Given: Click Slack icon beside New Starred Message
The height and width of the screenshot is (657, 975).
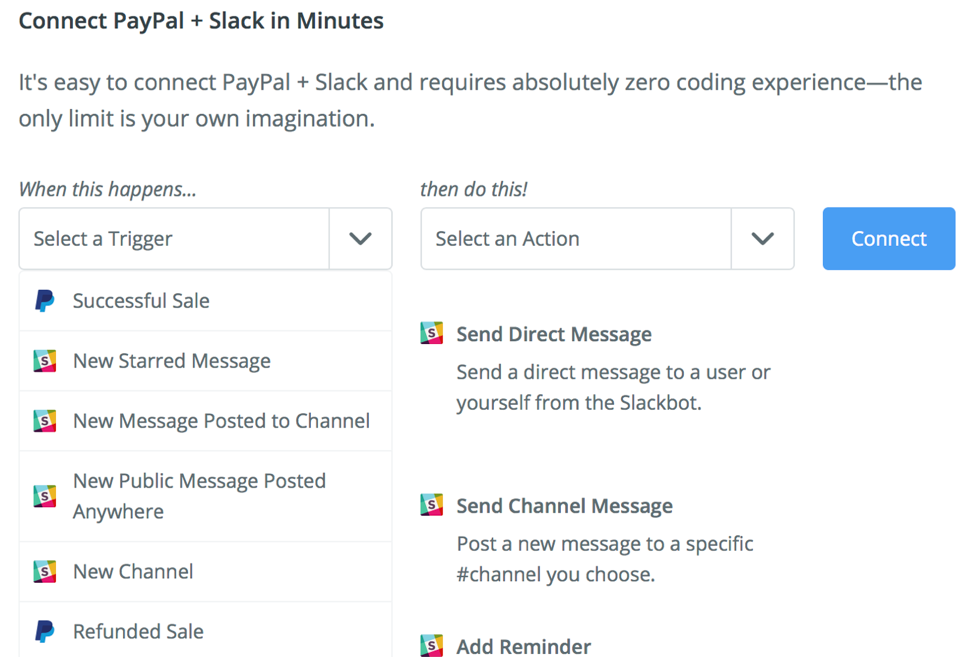Looking at the screenshot, I should click(x=45, y=361).
